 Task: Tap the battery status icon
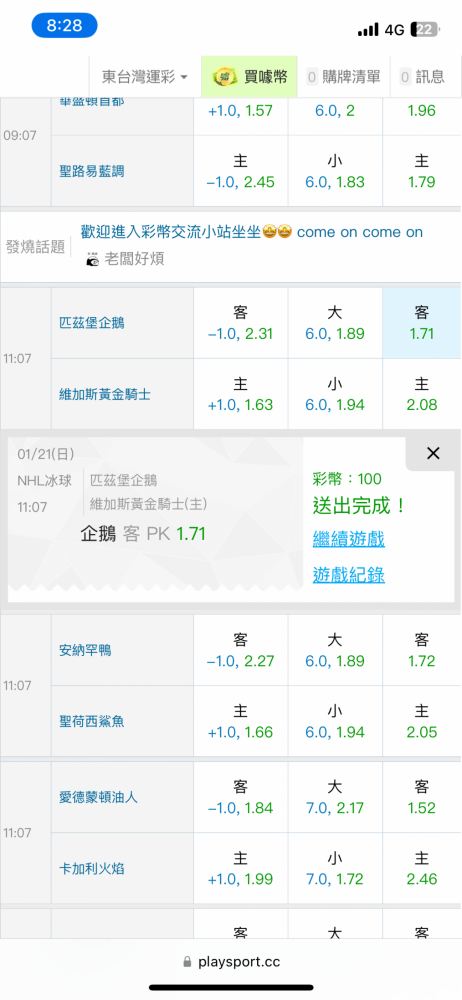click(424, 29)
